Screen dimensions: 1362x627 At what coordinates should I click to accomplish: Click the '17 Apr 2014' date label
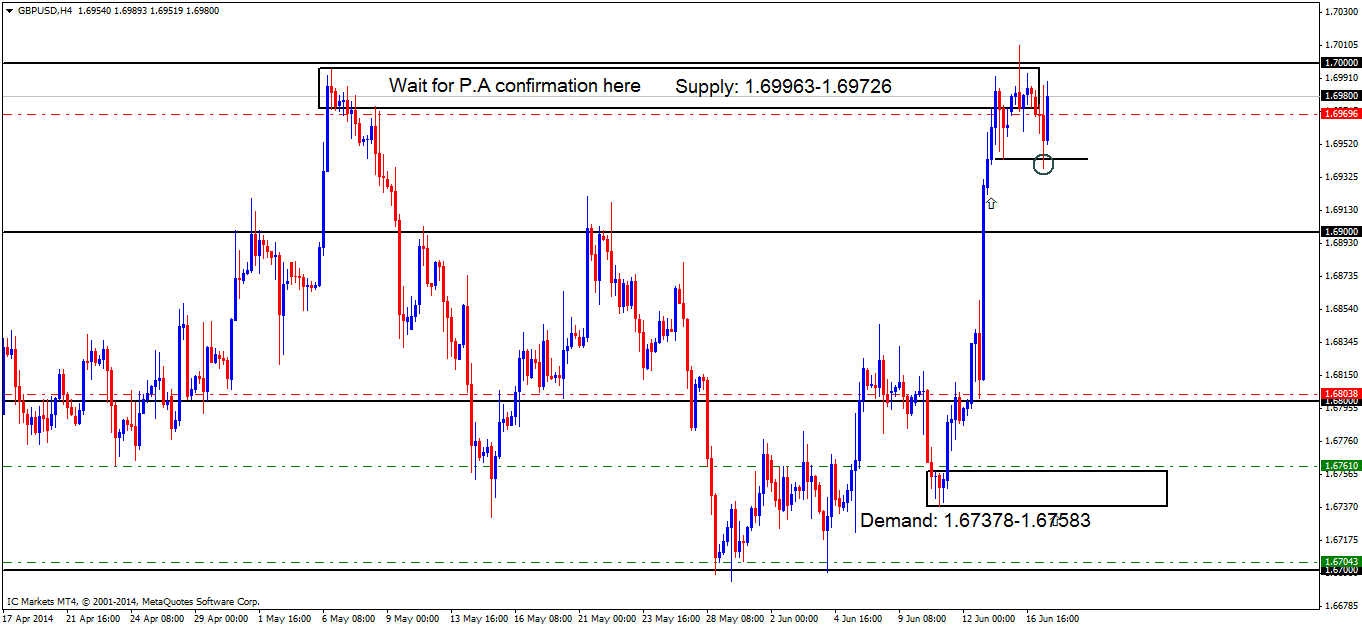click(x=28, y=619)
